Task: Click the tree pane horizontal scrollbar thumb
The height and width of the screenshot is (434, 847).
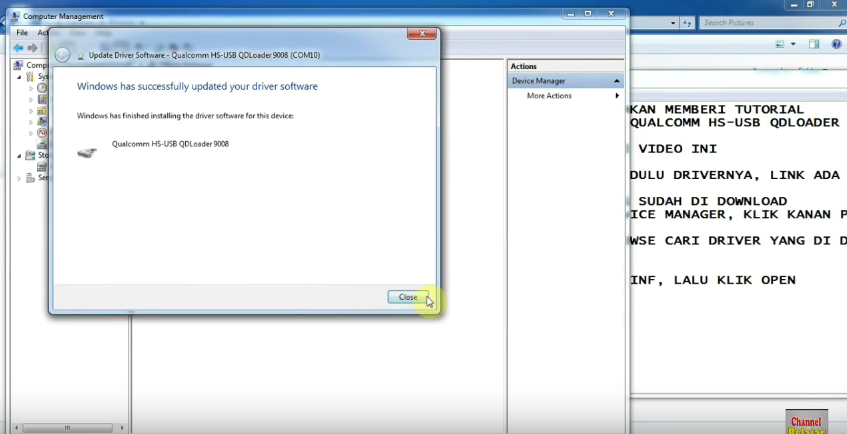Action: (66, 428)
